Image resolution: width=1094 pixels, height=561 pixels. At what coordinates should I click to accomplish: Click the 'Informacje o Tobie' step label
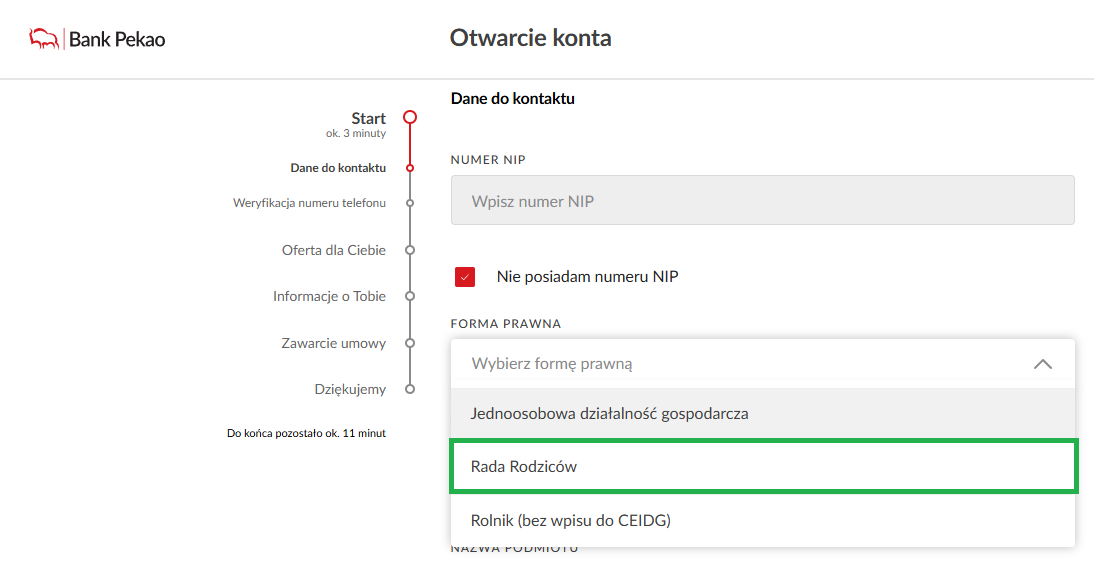click(x=329, y=296)
